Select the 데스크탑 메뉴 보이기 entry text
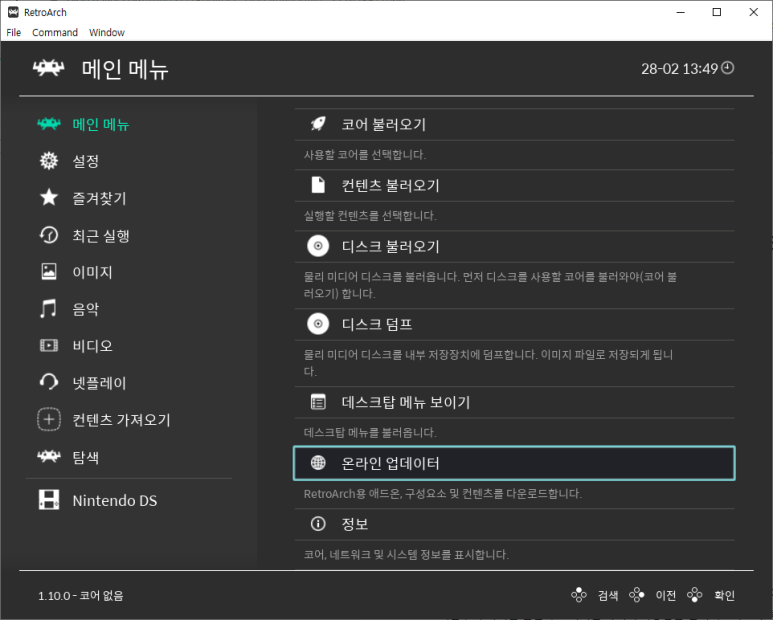The image size is (773, 620). tap(406, 402)
